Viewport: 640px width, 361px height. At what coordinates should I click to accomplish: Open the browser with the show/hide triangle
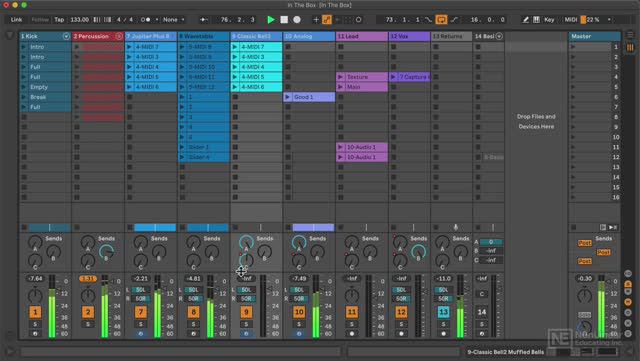click(9, 36)
